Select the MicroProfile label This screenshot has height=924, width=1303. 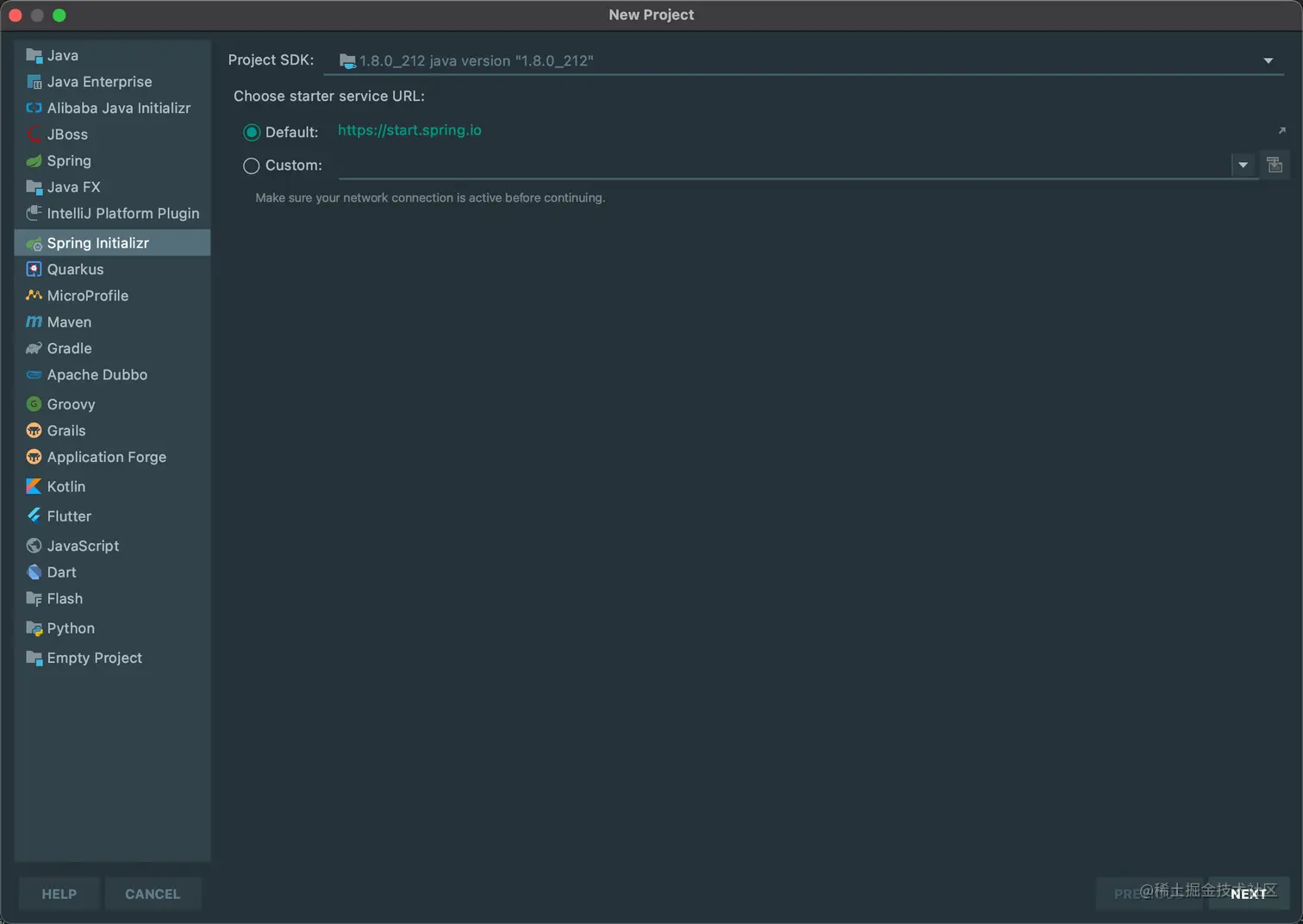coord(88,296)
